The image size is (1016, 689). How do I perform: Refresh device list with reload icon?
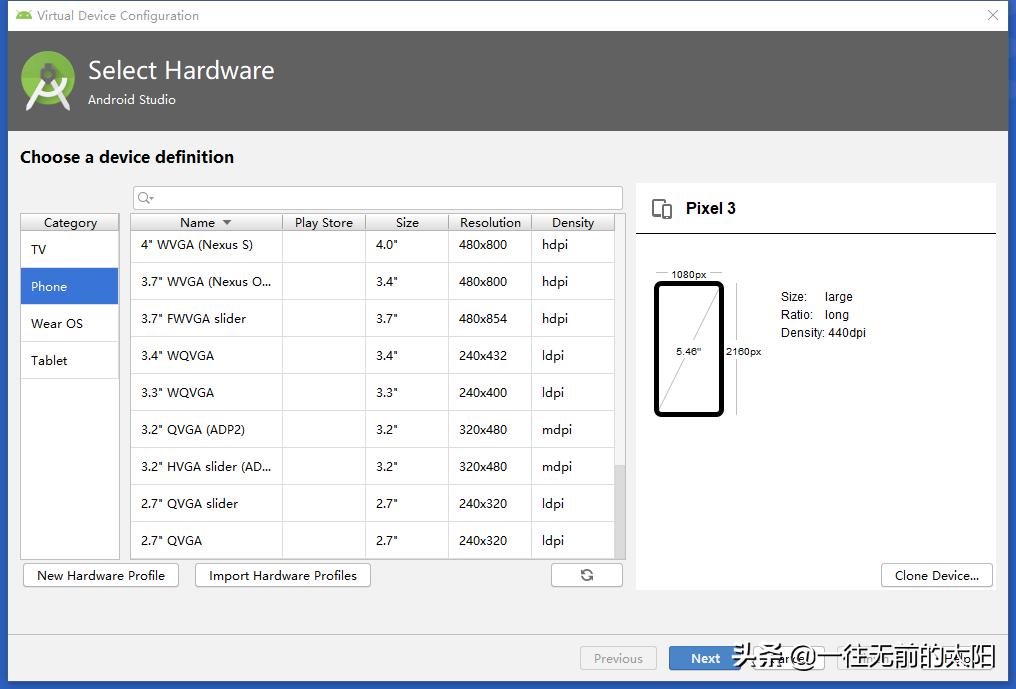586,575
